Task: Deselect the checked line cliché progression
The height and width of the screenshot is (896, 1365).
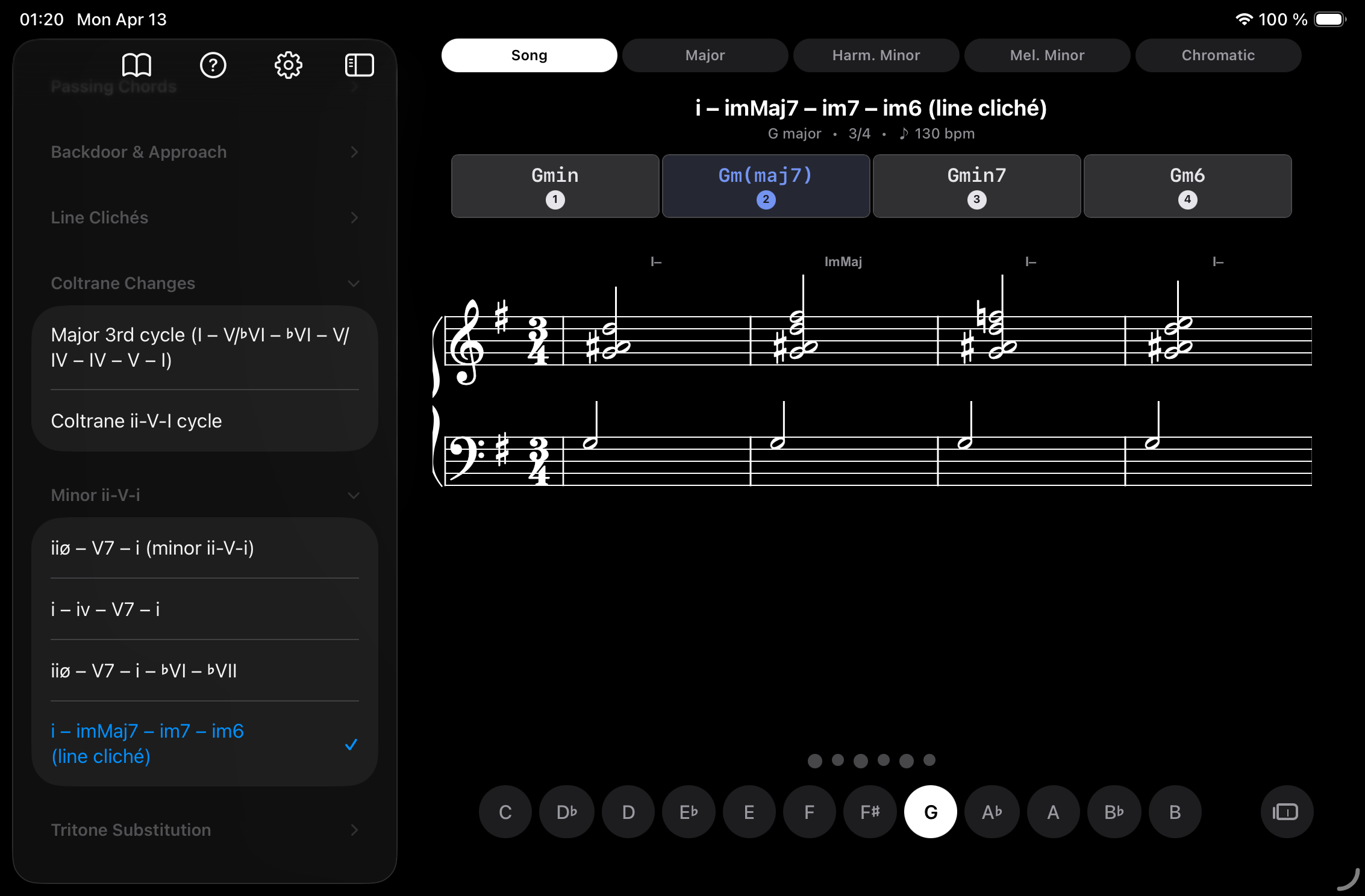Action: [147, 743]
